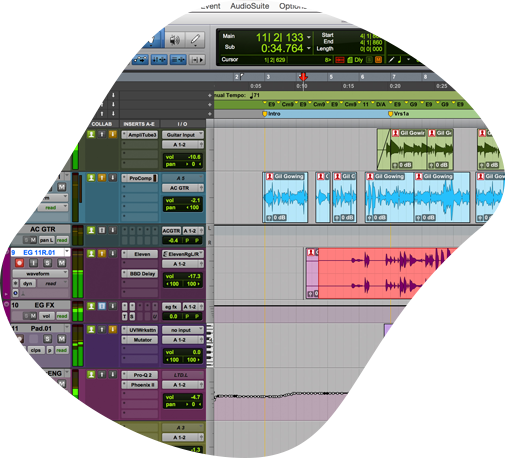Select the Scrubber speaker tool

point(175,40)
